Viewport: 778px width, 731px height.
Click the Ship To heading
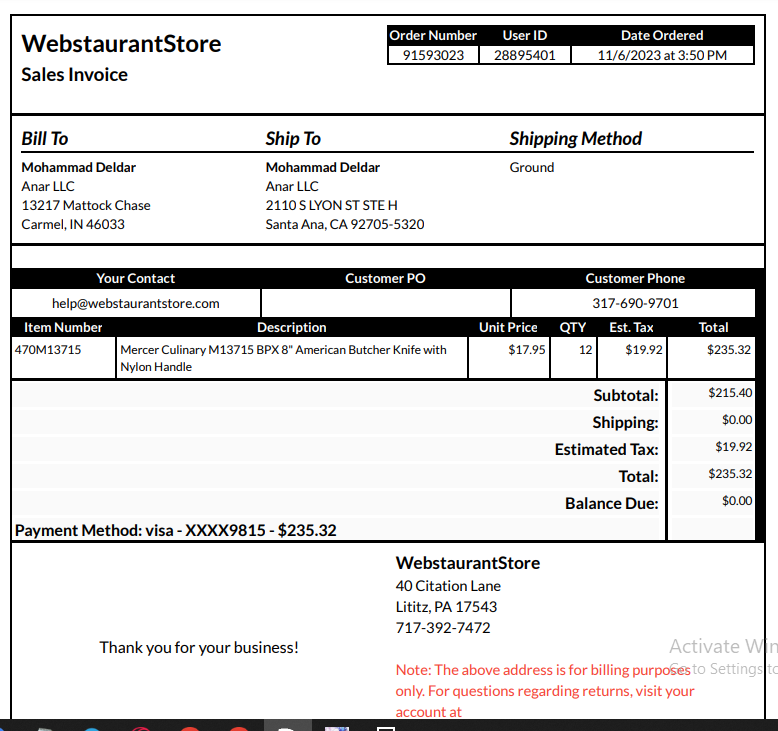click(293, 138)
